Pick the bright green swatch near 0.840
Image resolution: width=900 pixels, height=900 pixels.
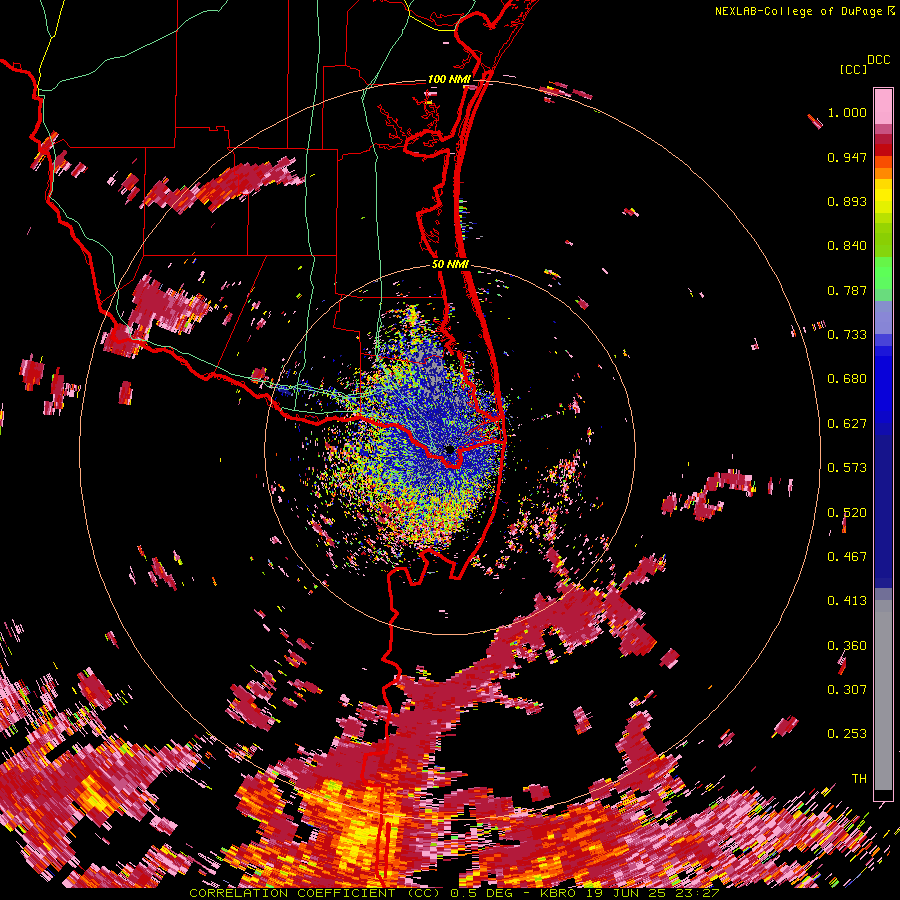(883, 267)
